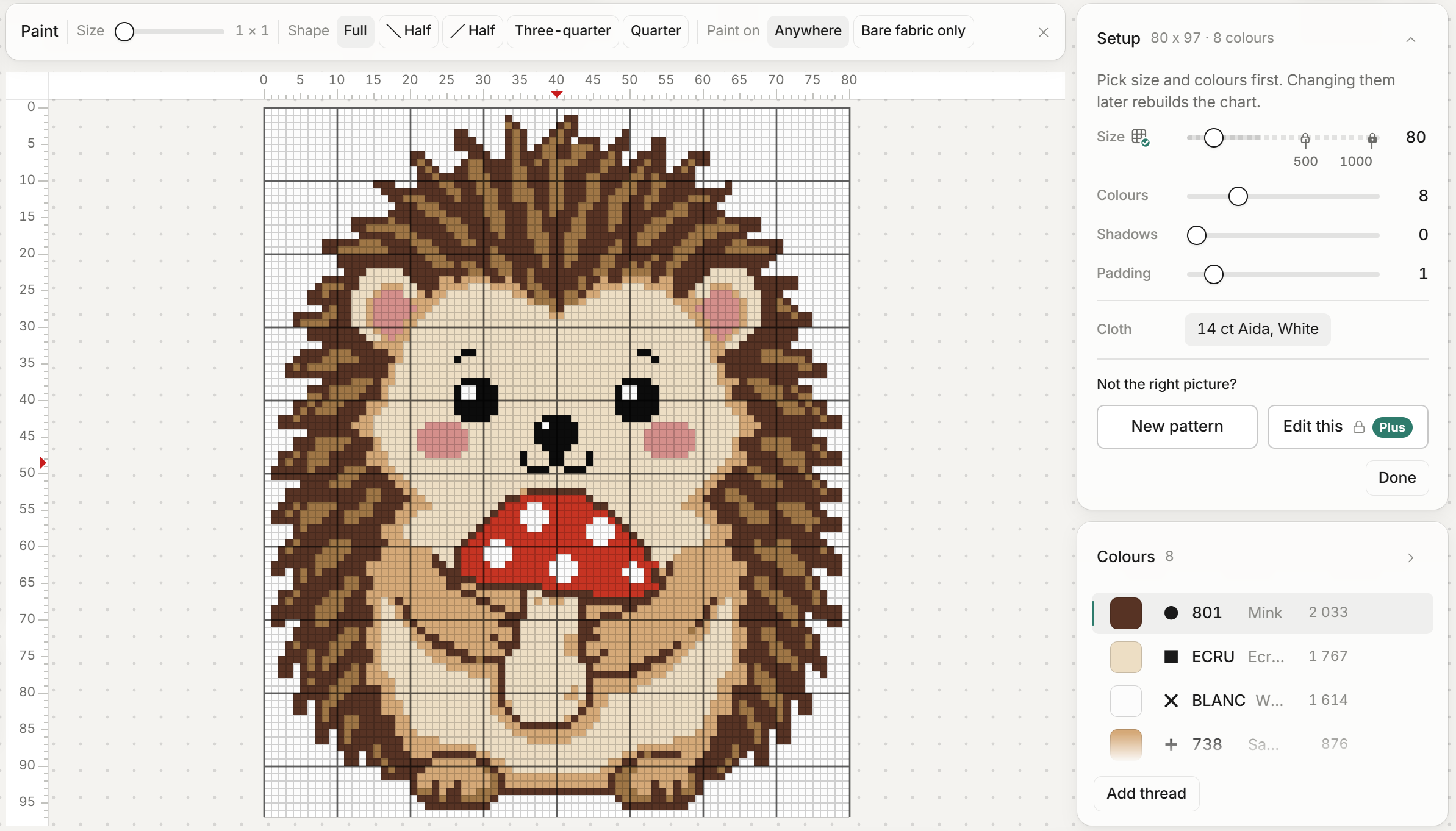Close the Paint toolbar

pyautogui.click(x=1043, y=32)
